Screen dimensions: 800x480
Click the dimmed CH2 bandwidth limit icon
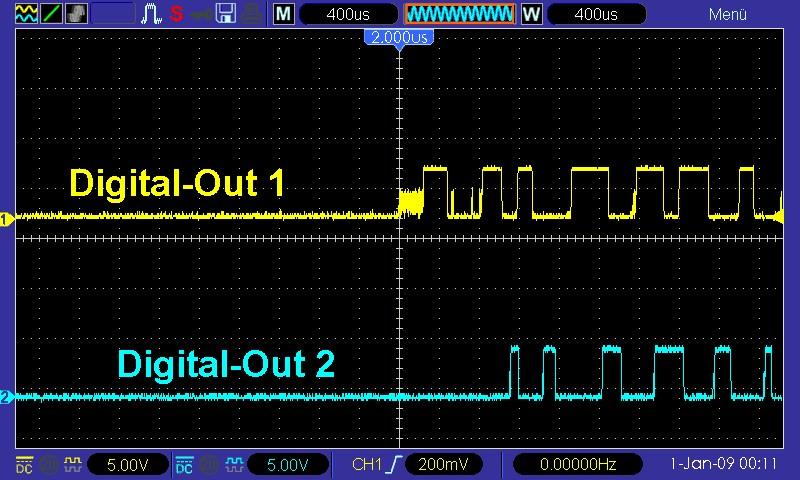click(x=209, y=464)
